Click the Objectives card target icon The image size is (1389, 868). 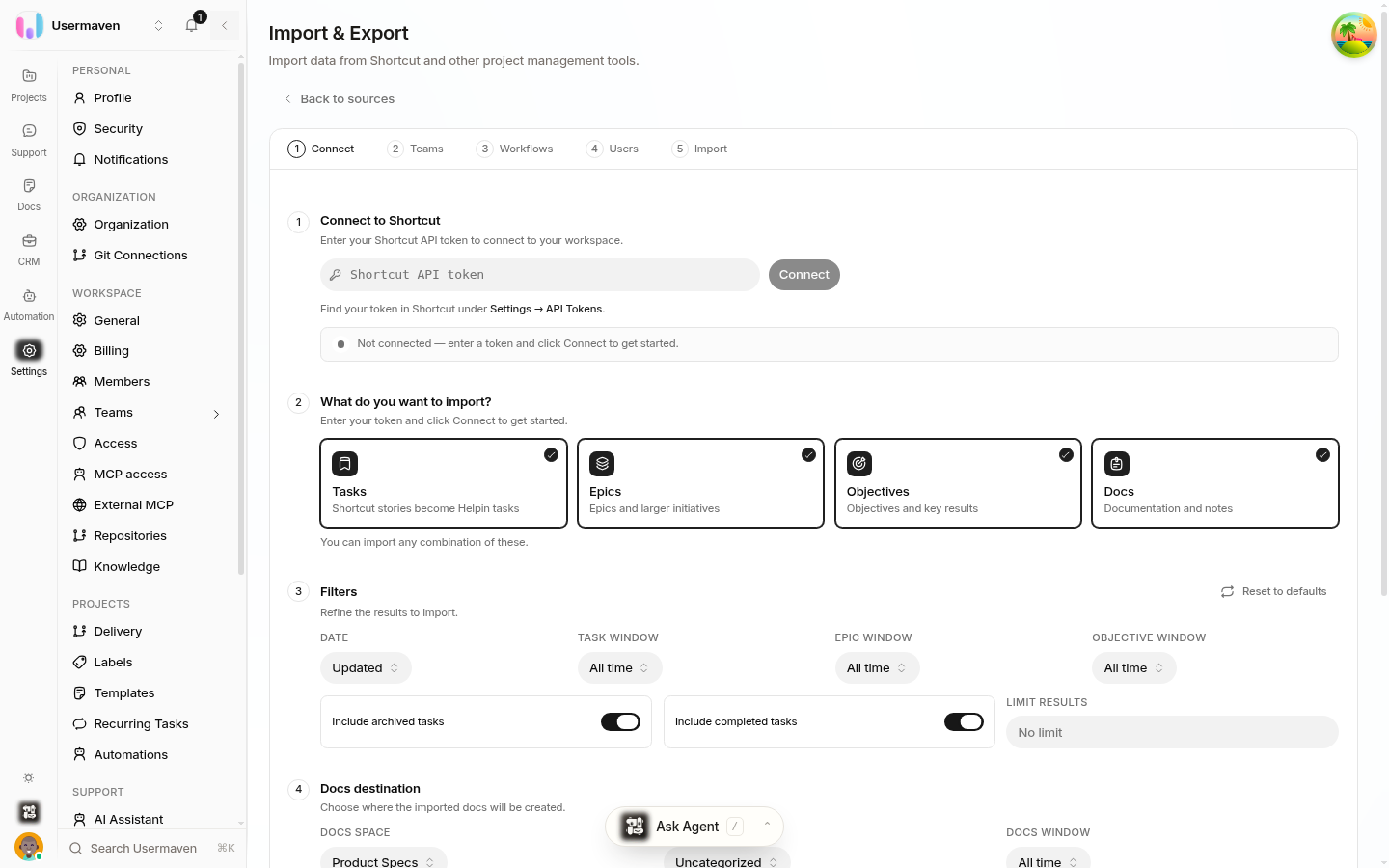pos(859,464)
